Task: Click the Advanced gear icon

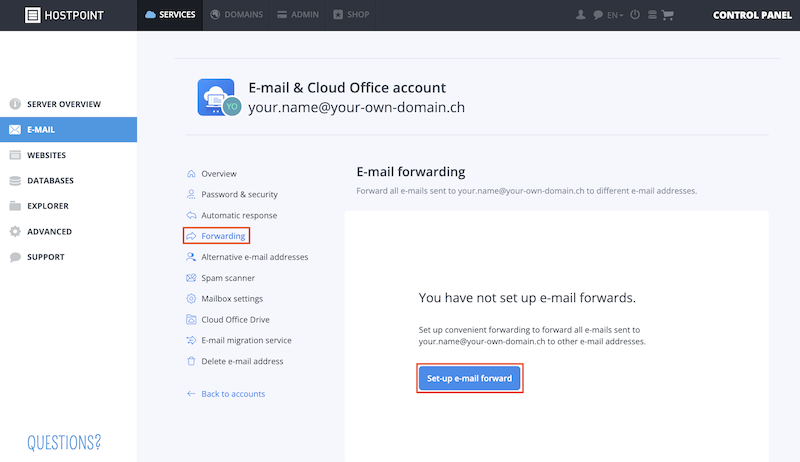Action: (15, 232)
